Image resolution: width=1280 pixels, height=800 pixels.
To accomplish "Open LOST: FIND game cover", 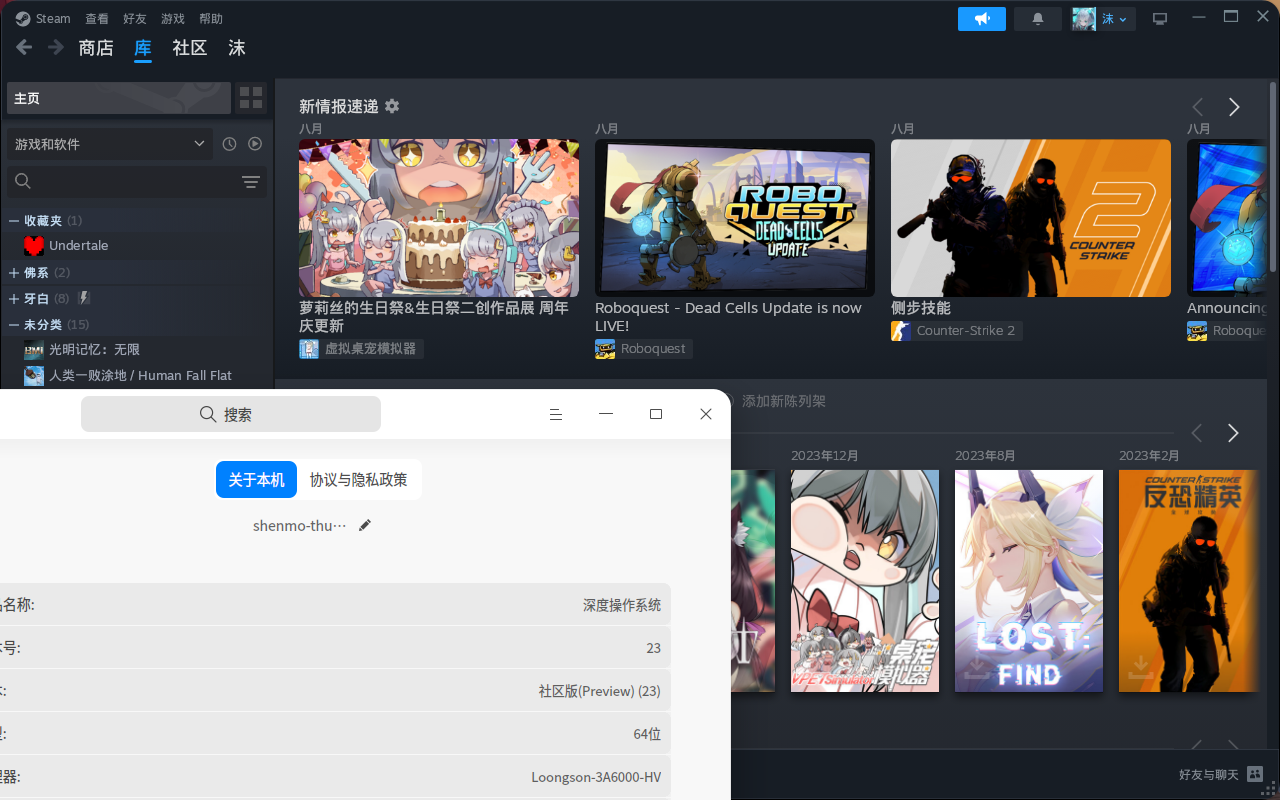I will coord(1029,581).
